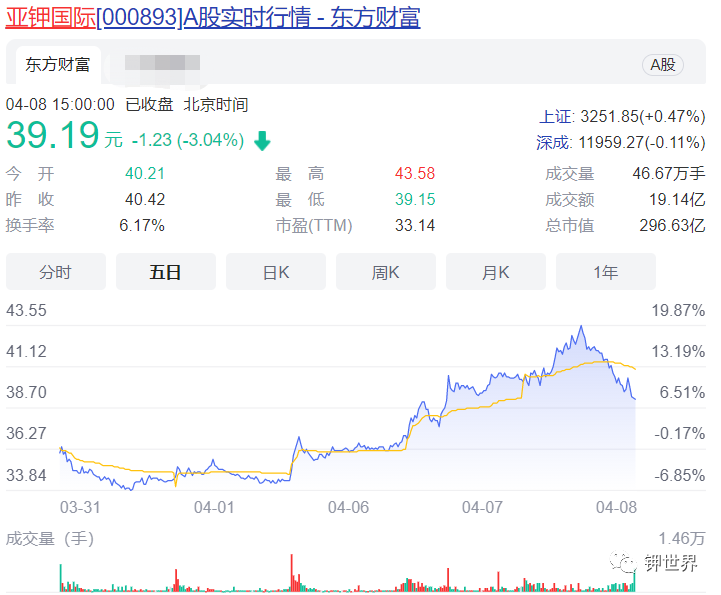Select the 东方财富 source tab
721x595 pixels.
click(58, 64)
